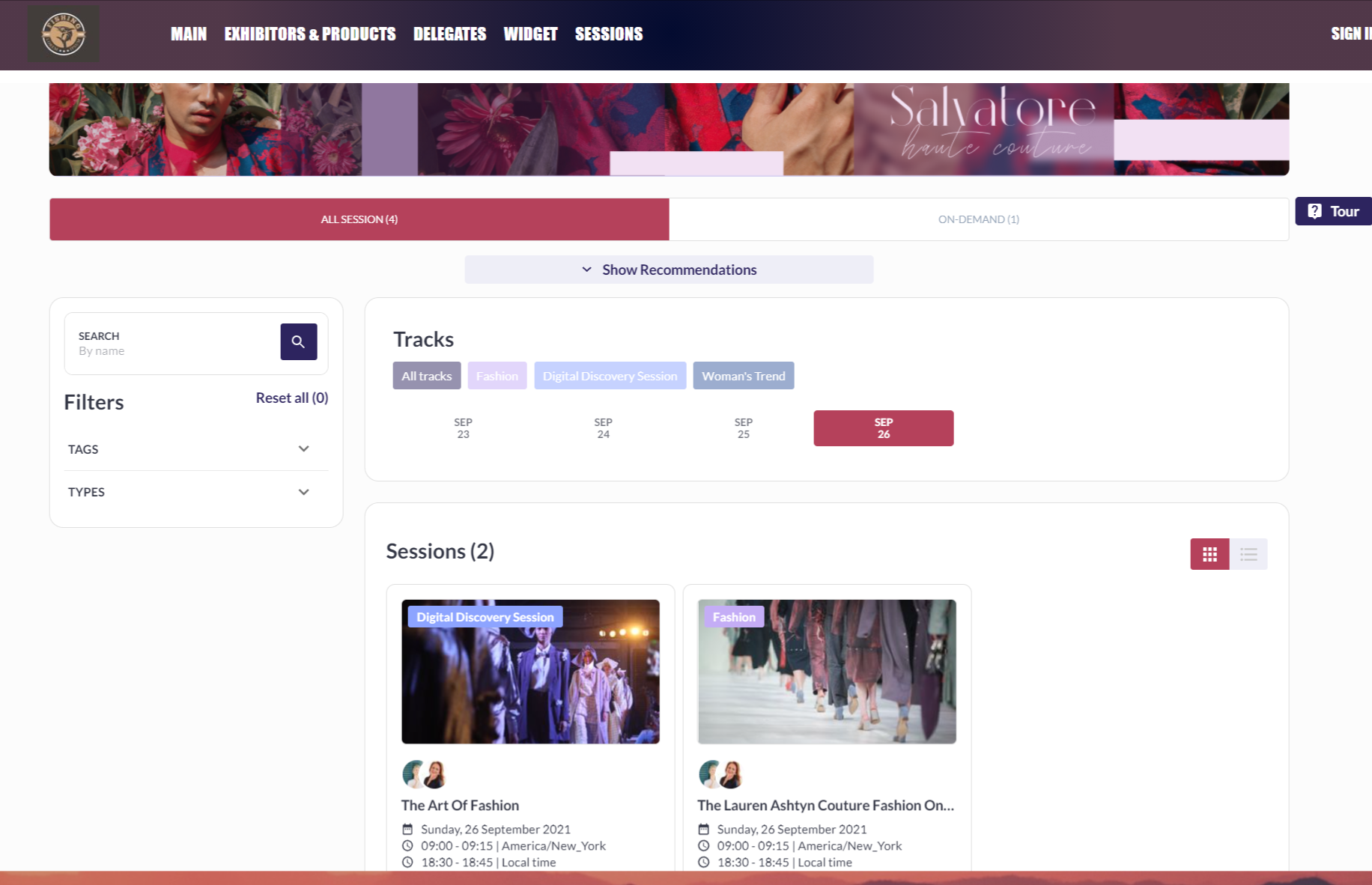
Task: Switch to list view of sessions
Action: tap(1248, 554)
